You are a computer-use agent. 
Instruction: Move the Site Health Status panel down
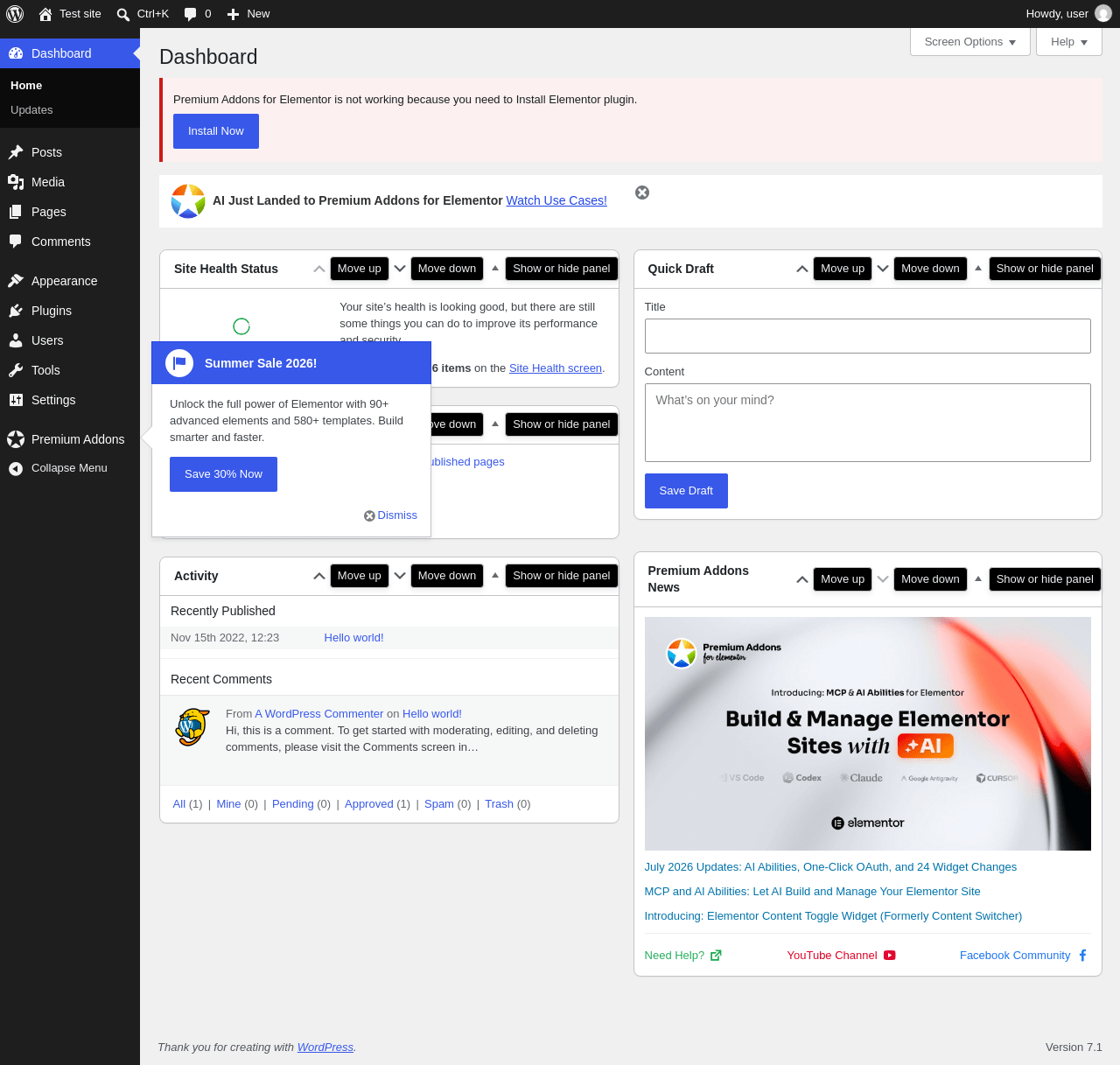pyautogui.click(x=400, y=269)
